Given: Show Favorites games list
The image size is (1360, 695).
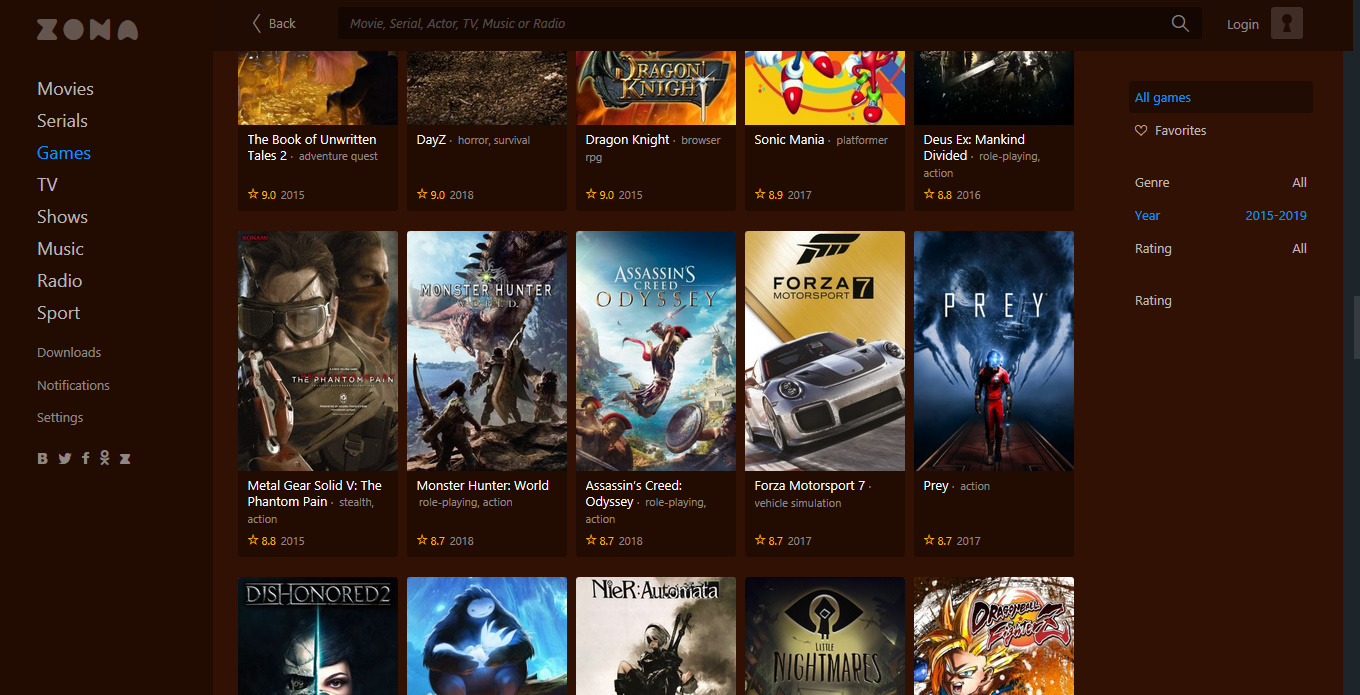Looking at the screenshot, I should [x=1180, y=130].
